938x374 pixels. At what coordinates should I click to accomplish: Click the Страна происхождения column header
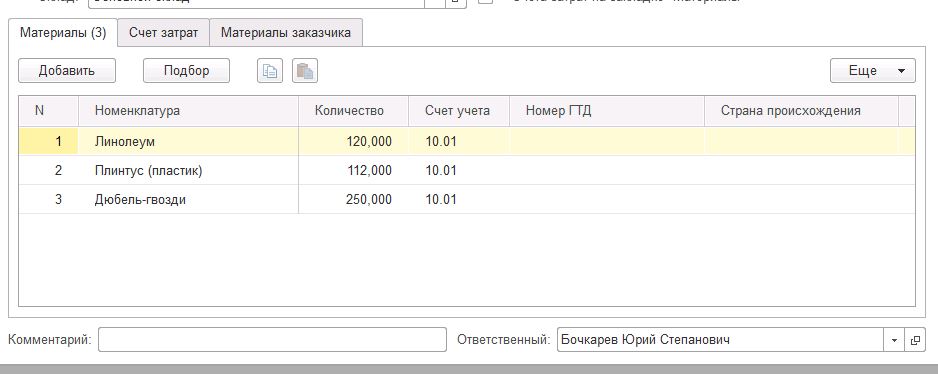pos(801,111)
